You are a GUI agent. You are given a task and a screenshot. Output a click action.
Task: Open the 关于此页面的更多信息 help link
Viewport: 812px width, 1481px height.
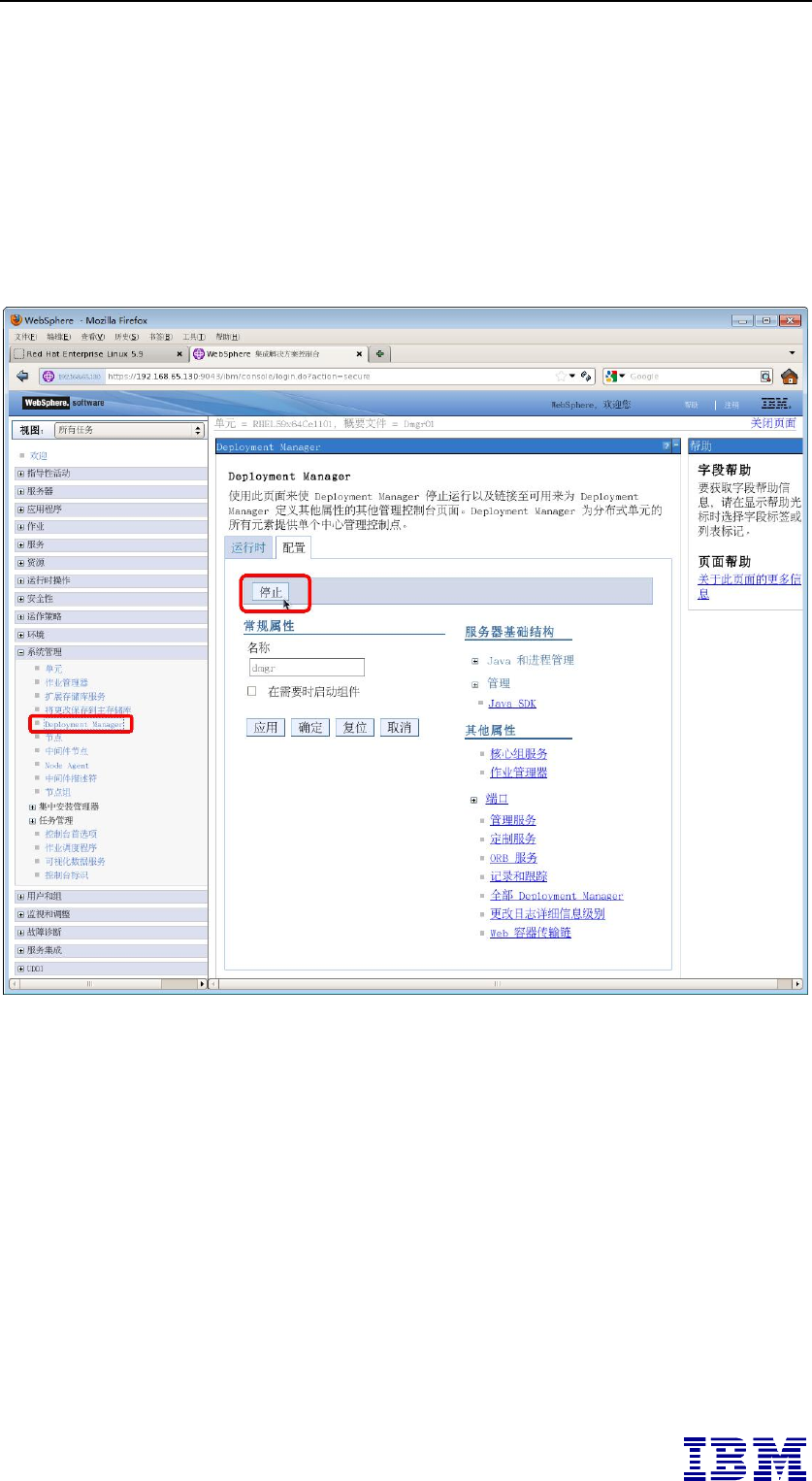(750, 586)
